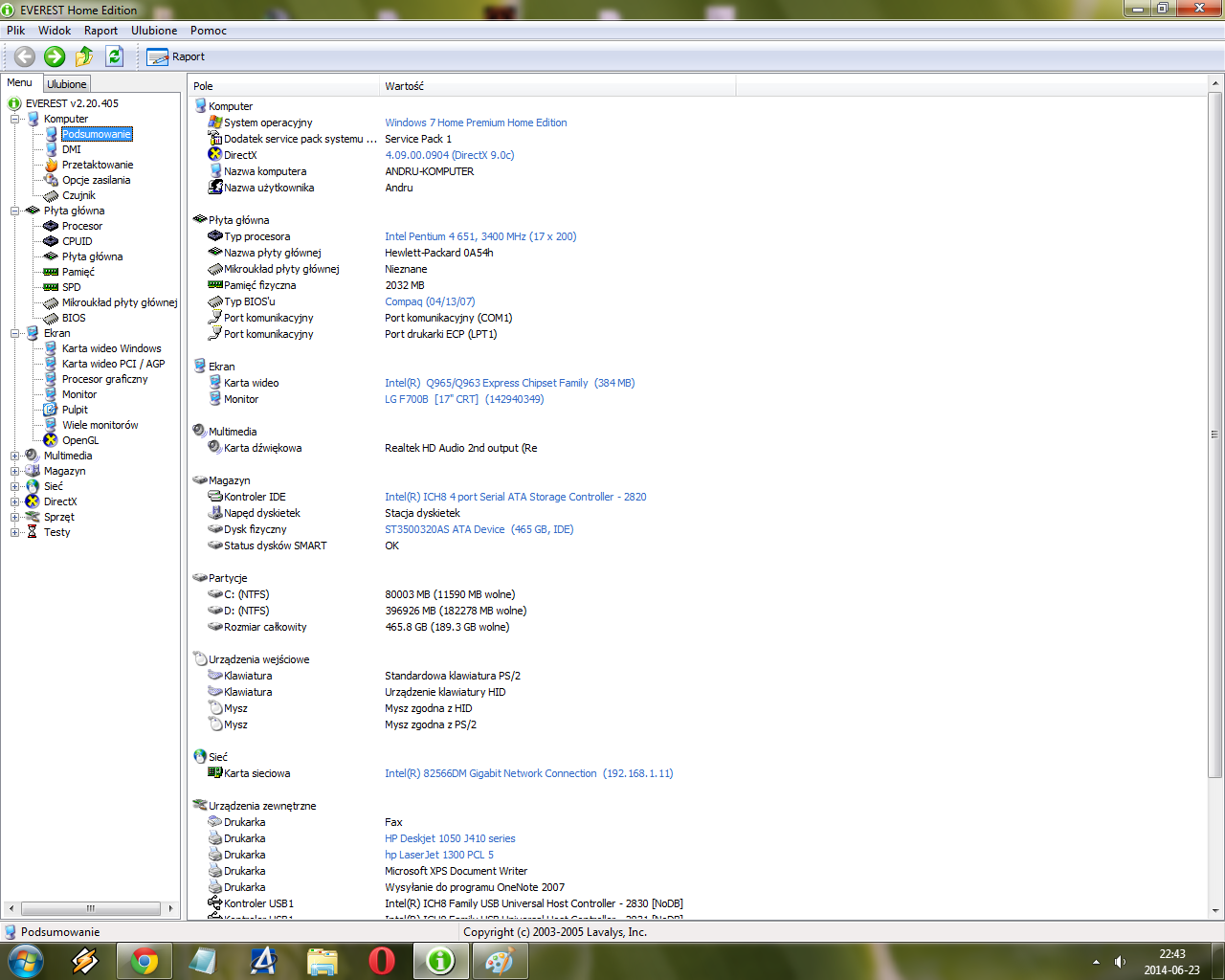Go up one level with Up arrow icon
The height and width of the screenshot is (980, 1225).
84,56
